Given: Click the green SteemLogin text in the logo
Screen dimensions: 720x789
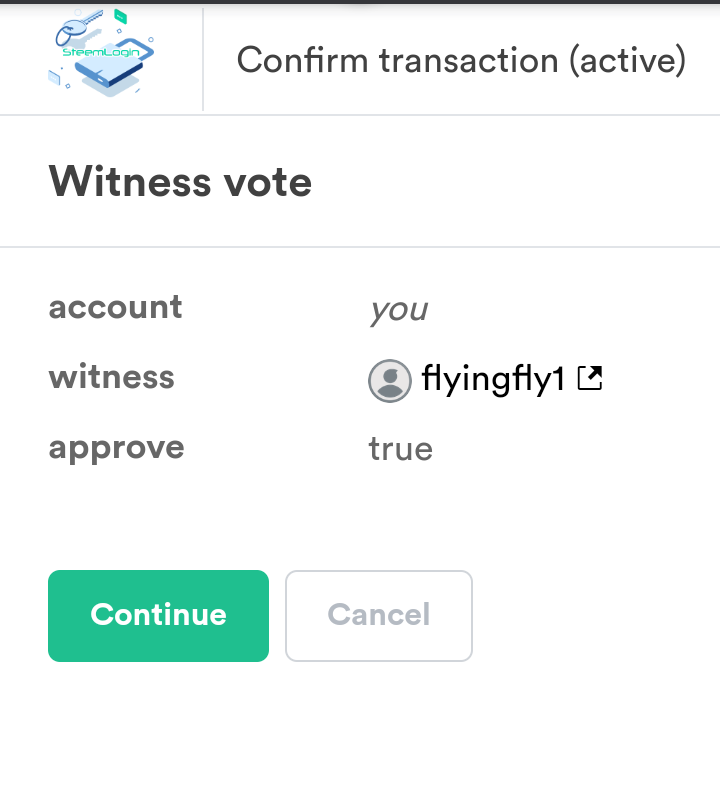Looking at the screenshot, I should (101, 52).
